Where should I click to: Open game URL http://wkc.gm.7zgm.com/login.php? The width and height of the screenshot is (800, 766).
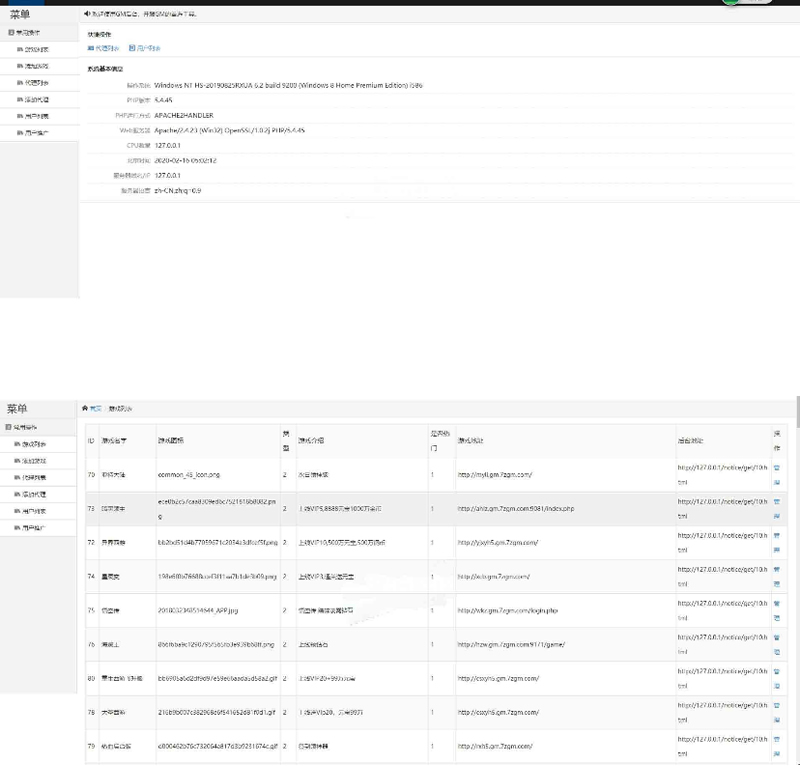507,610
